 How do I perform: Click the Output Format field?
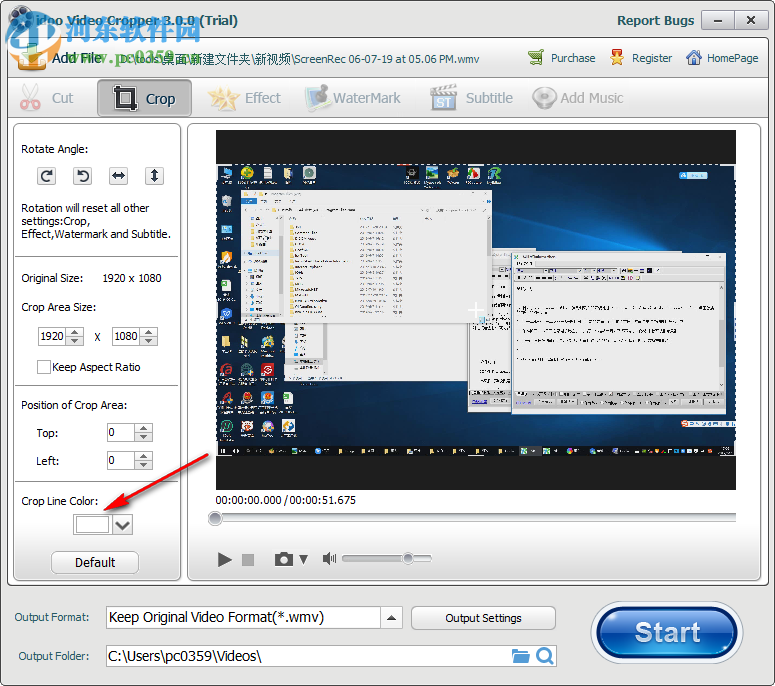pyautogui.click(x=243, y=618)
